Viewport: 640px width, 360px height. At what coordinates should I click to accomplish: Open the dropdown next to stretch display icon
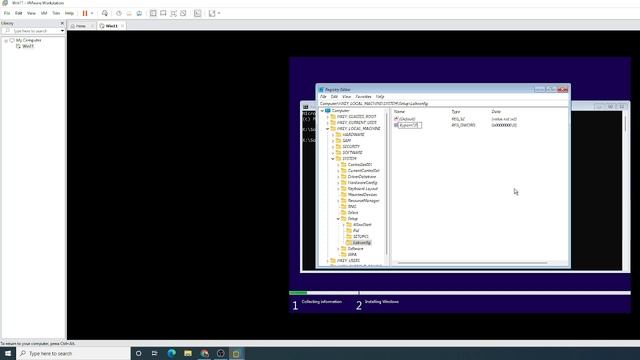point(219,13)
